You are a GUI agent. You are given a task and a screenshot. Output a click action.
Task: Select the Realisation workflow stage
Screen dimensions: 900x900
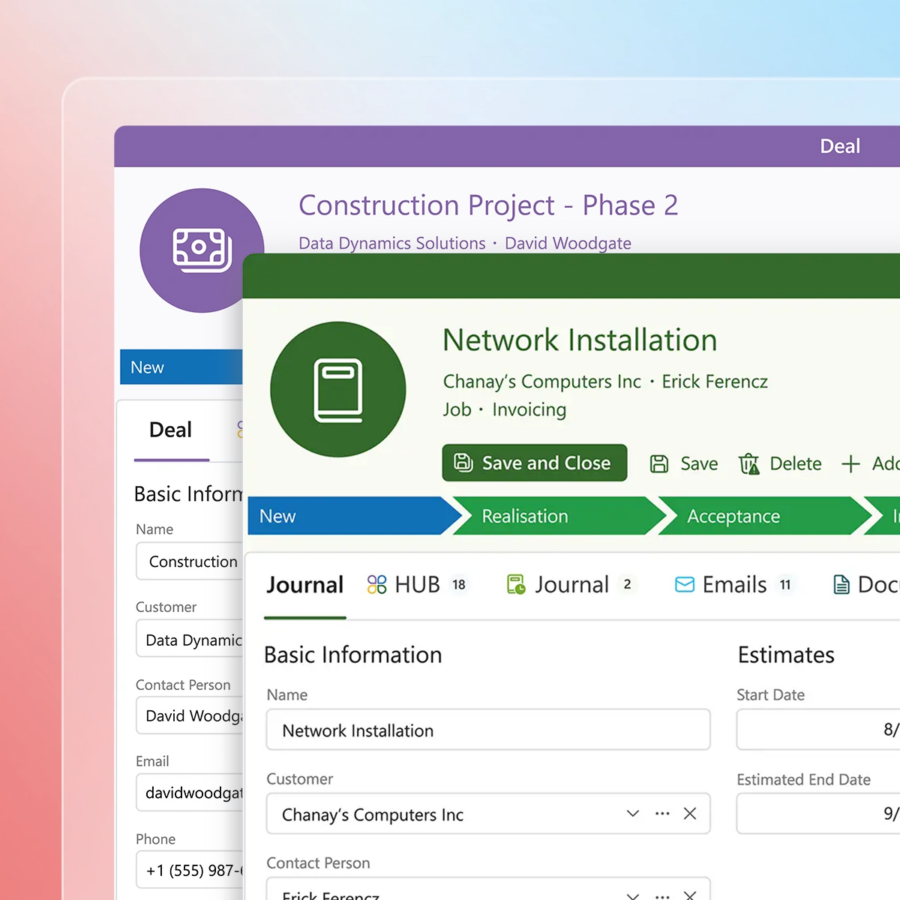click(558, 516)
